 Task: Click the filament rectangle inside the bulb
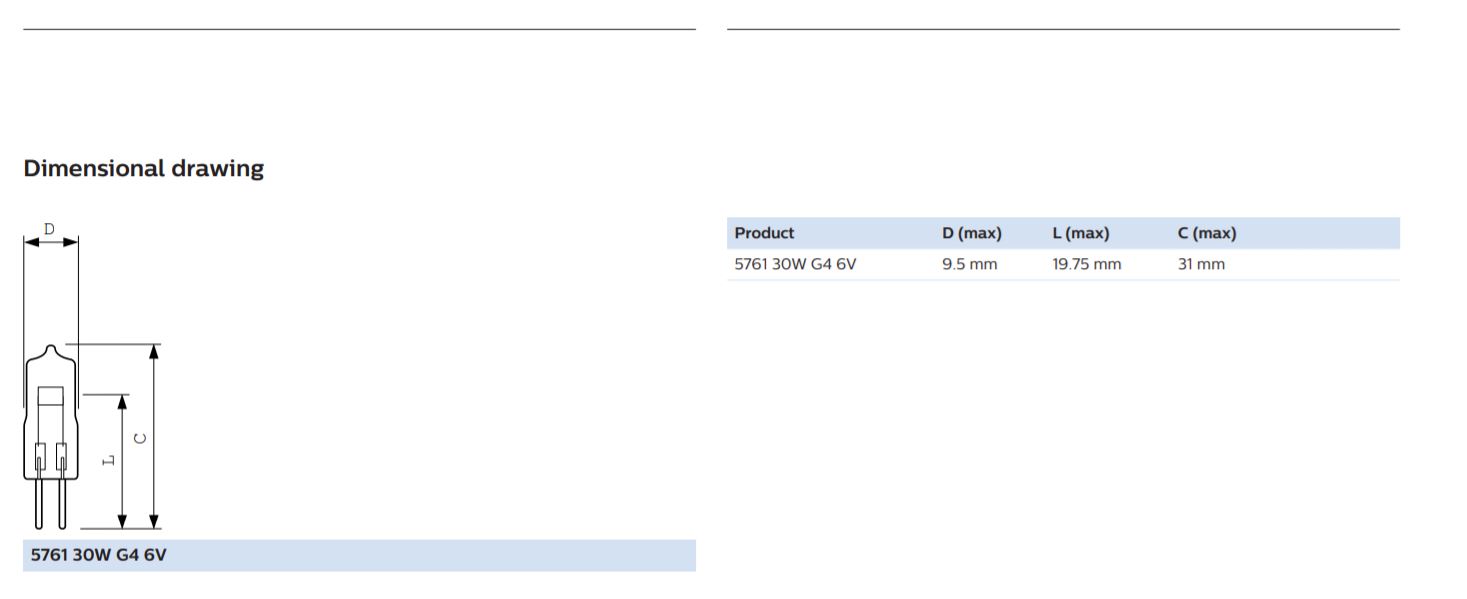(50, 395)
